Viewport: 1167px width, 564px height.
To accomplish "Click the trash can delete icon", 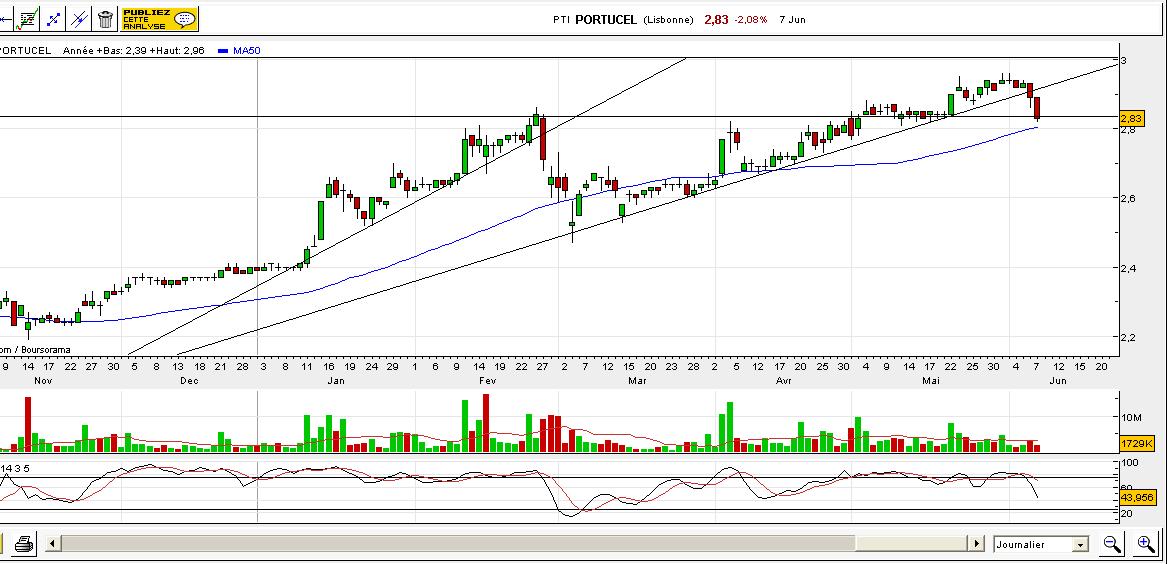I will click(x=105, y=19).
